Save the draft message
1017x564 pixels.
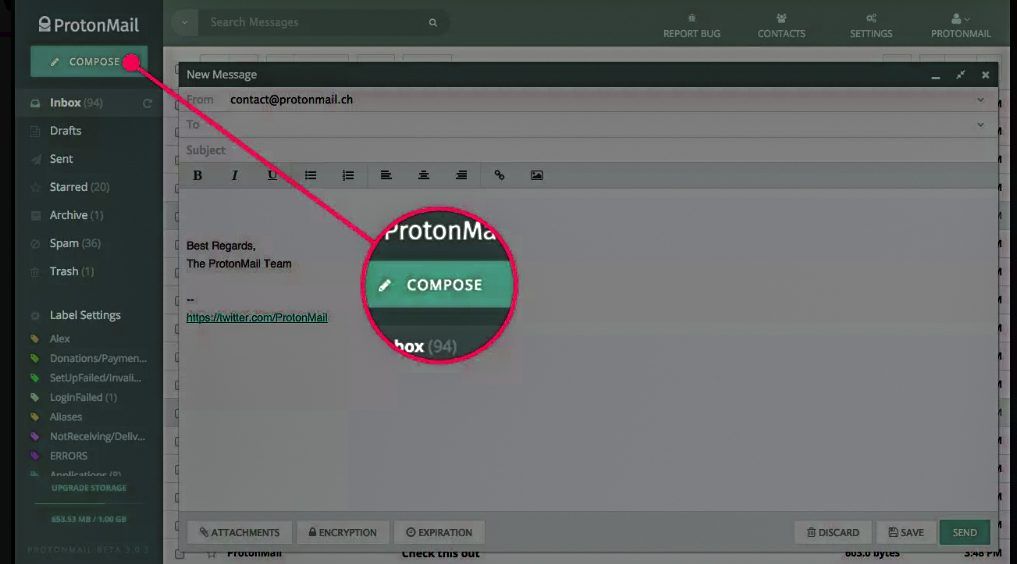906,532
